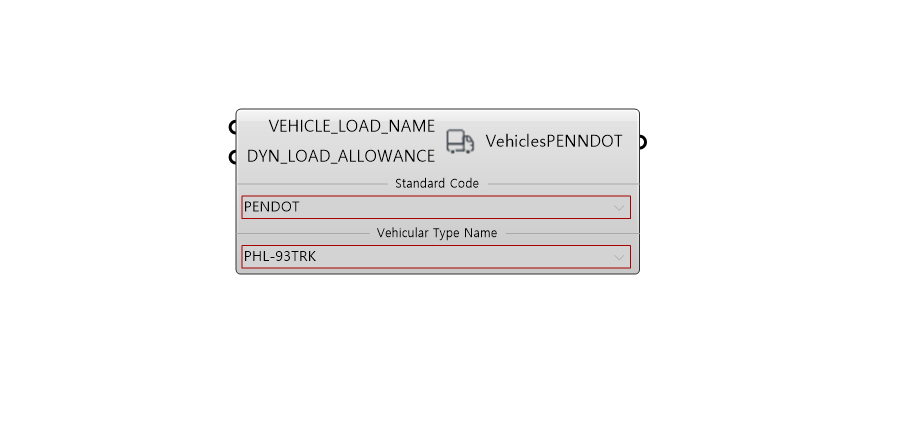921x432 pixels.
Task: Click separator line right of Vehicular Type Name
Action: point(572,233)
